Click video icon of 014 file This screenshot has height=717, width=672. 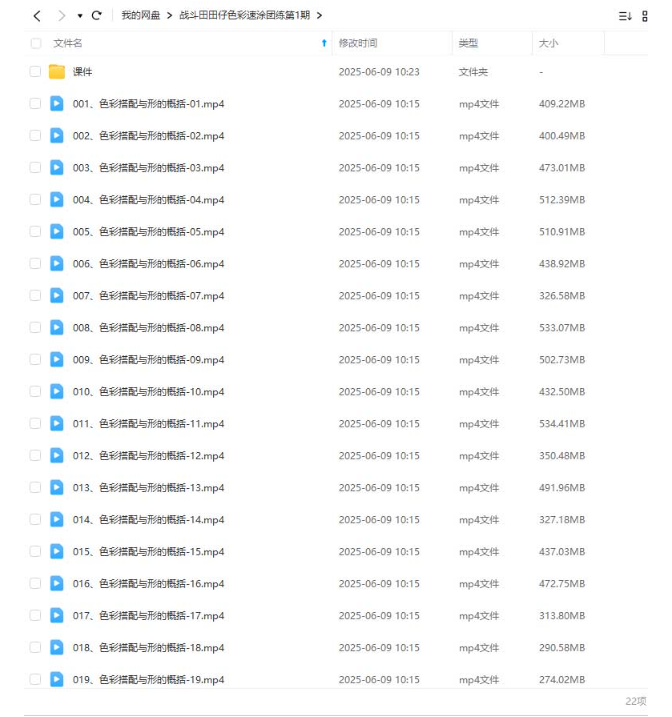tap(57, 519)
